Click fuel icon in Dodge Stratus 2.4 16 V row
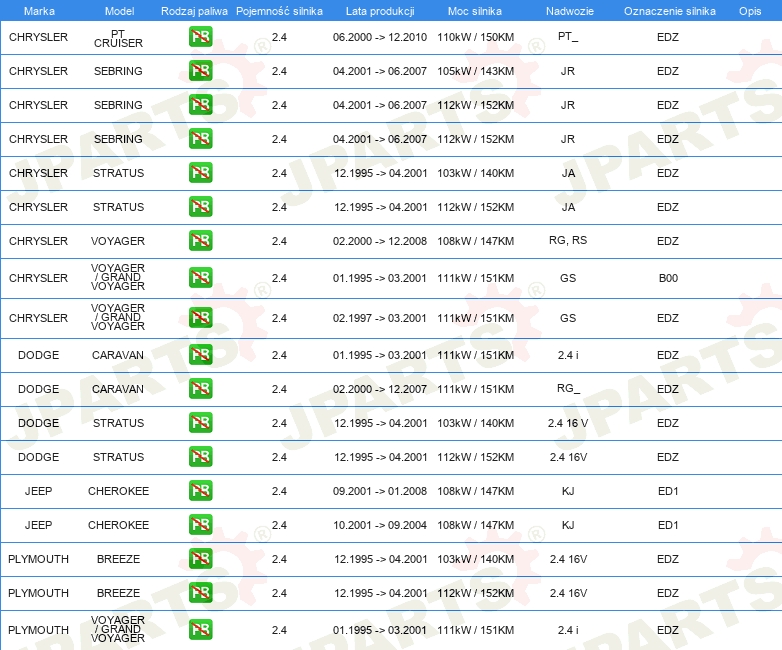 tap(200, 423)
